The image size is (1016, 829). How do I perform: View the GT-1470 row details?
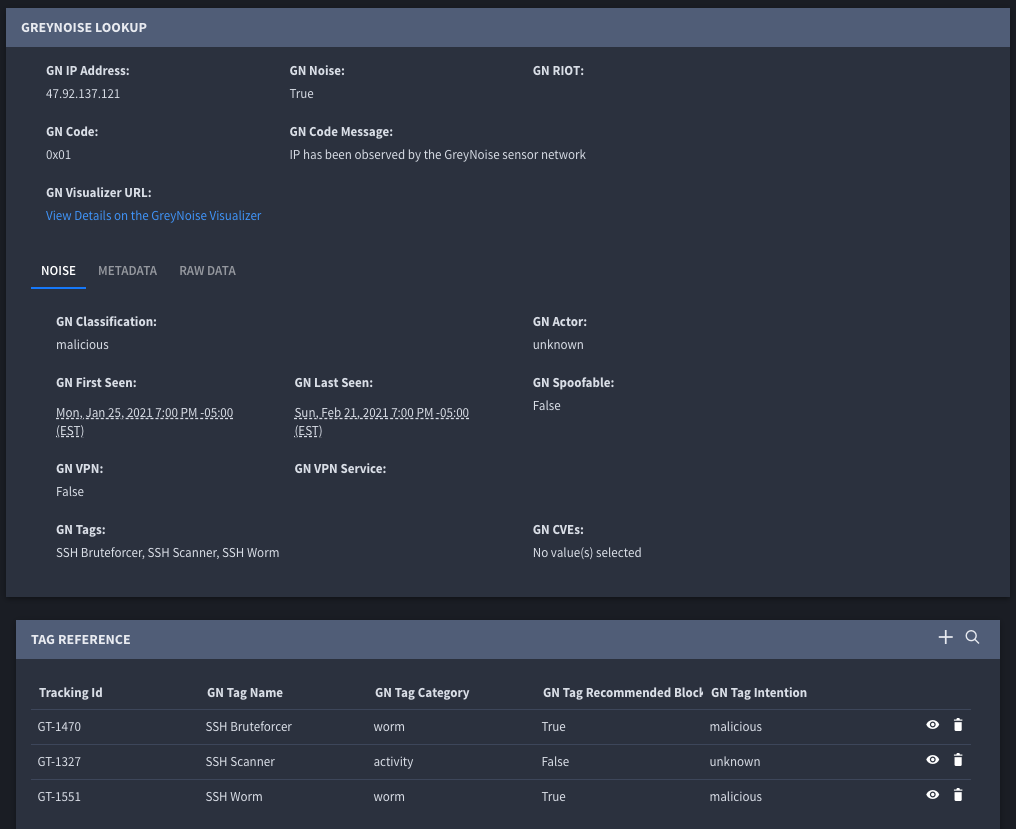coord(932,725)
